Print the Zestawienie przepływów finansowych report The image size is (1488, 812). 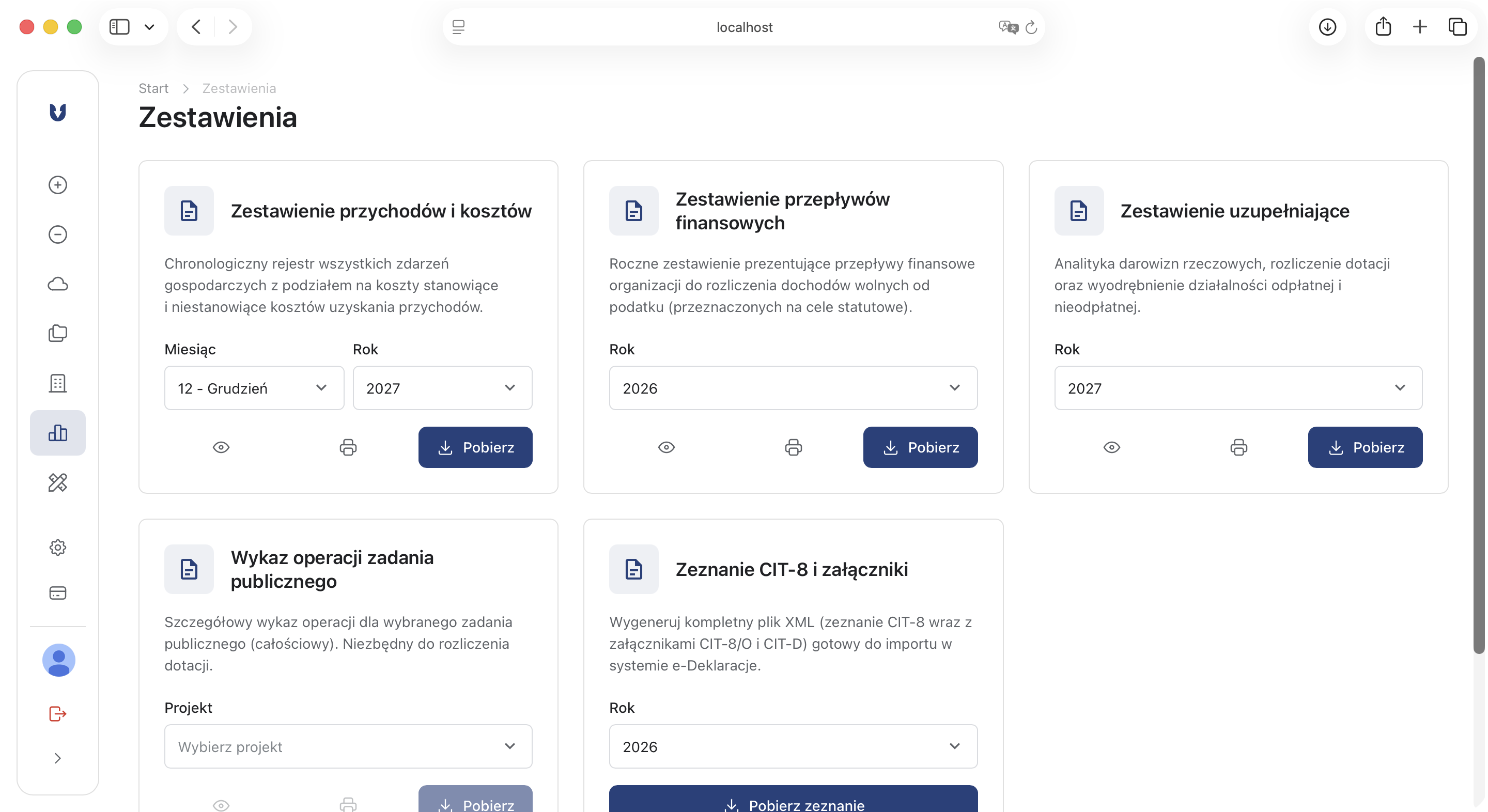pos(793,447)
